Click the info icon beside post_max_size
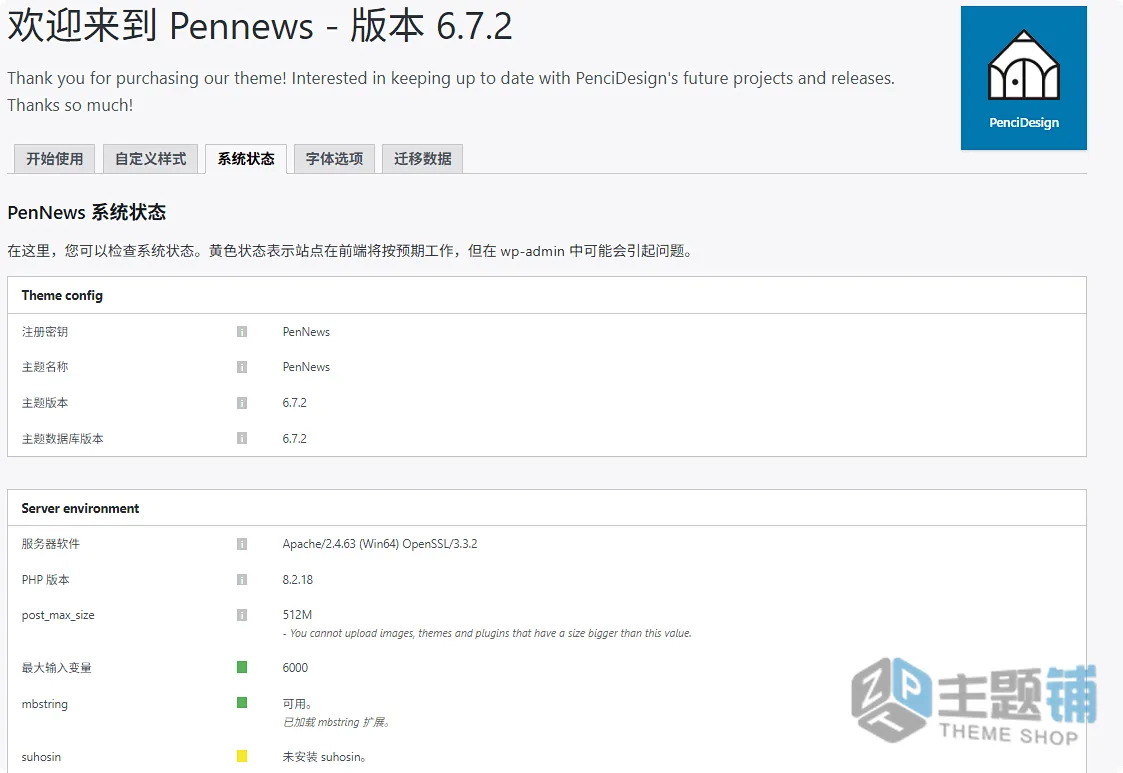The height and width of the screenshot is (773, 1123). pos(242,615)
